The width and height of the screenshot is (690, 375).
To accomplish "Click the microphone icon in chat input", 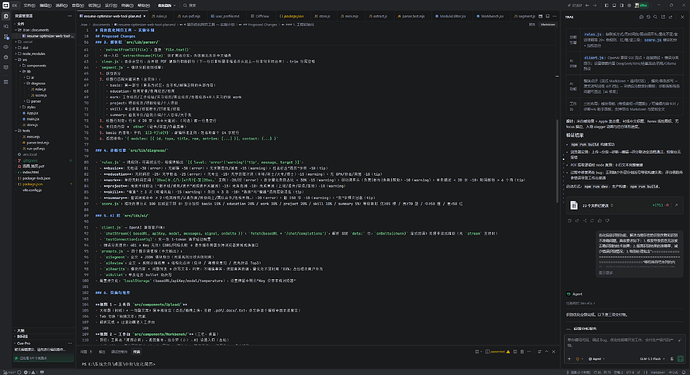I will coord(672,359).
